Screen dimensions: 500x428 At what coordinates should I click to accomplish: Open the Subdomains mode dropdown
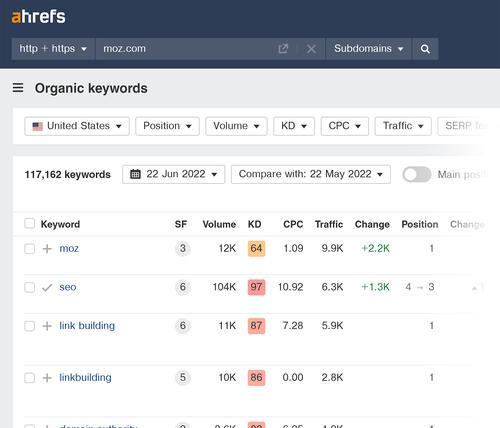(x=368, y=49)
